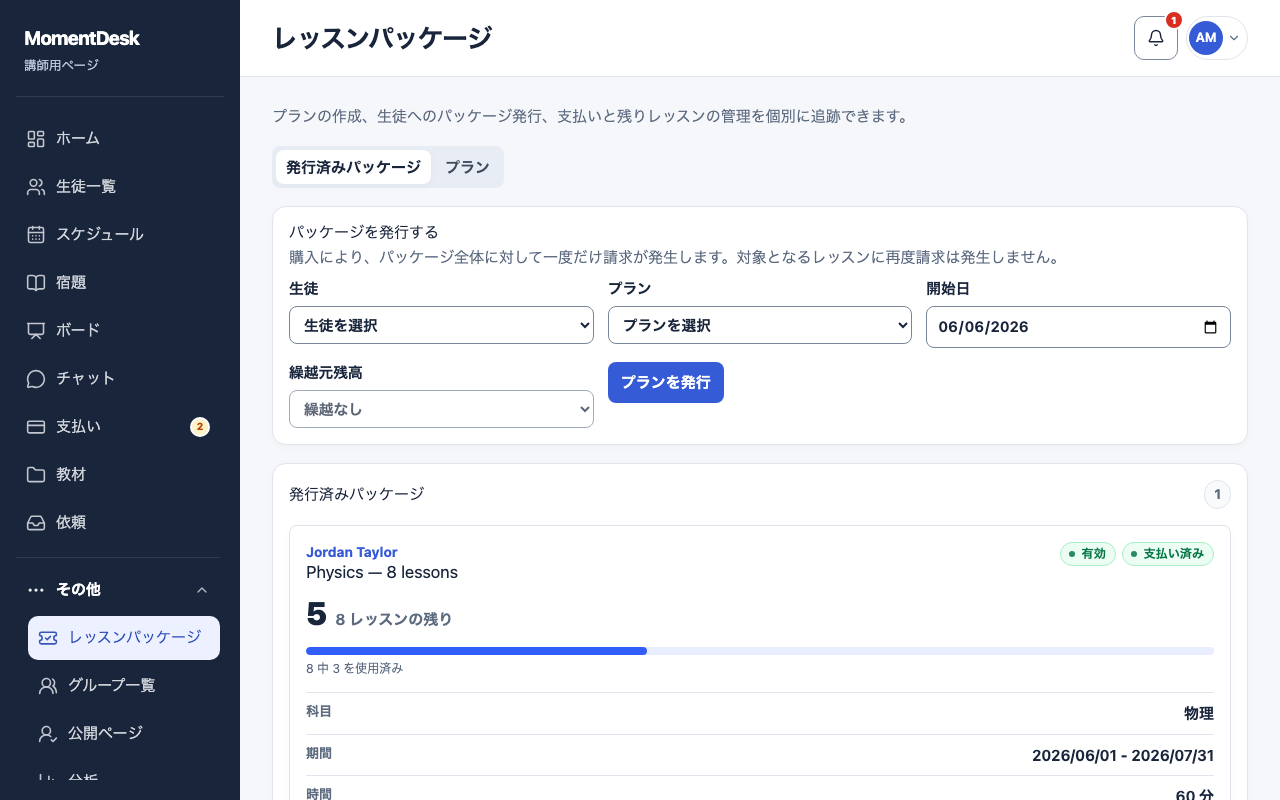Click the レッスンパッケージ ticket icon

(x=48, y=637)
